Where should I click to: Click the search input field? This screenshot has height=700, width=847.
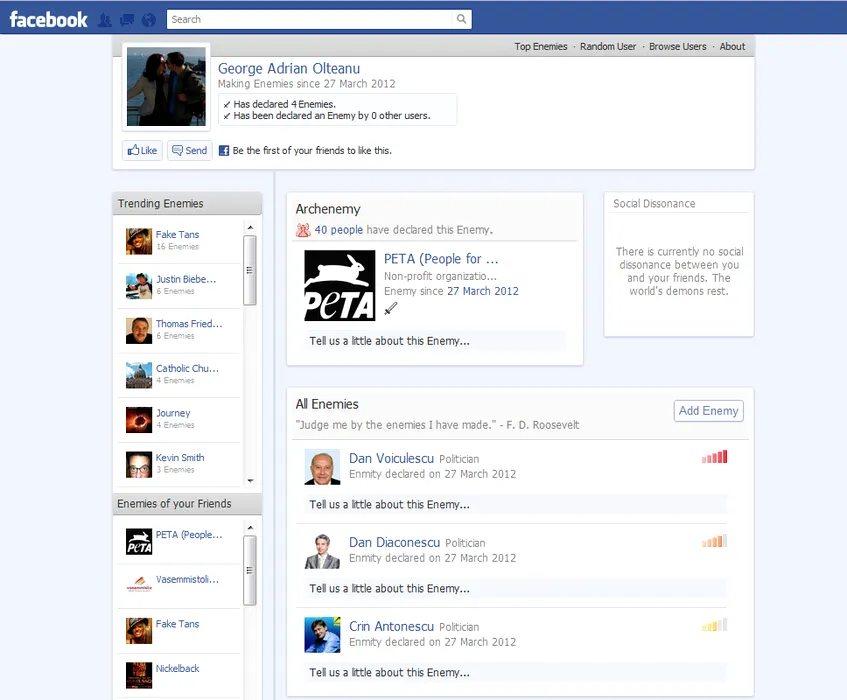point(310,19)
